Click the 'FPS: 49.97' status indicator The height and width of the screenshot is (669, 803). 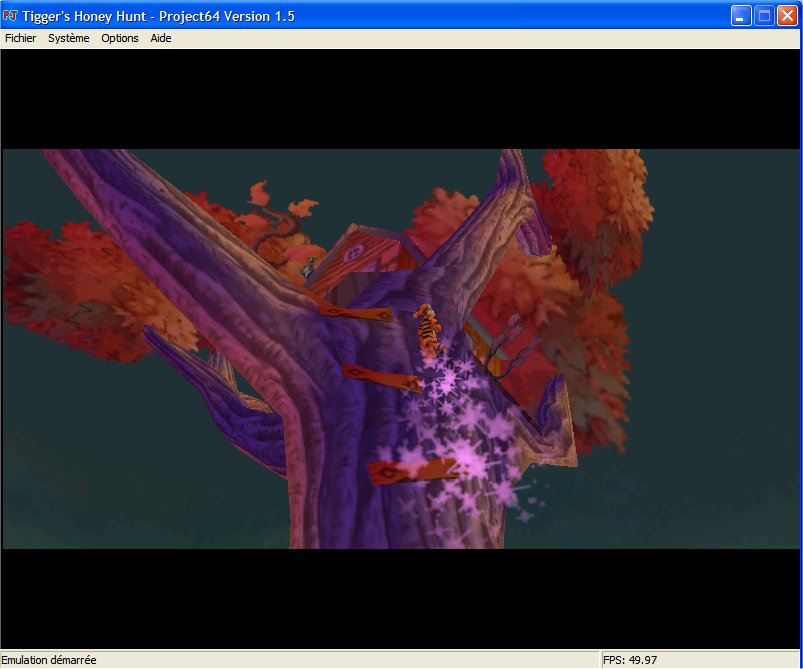630,660
